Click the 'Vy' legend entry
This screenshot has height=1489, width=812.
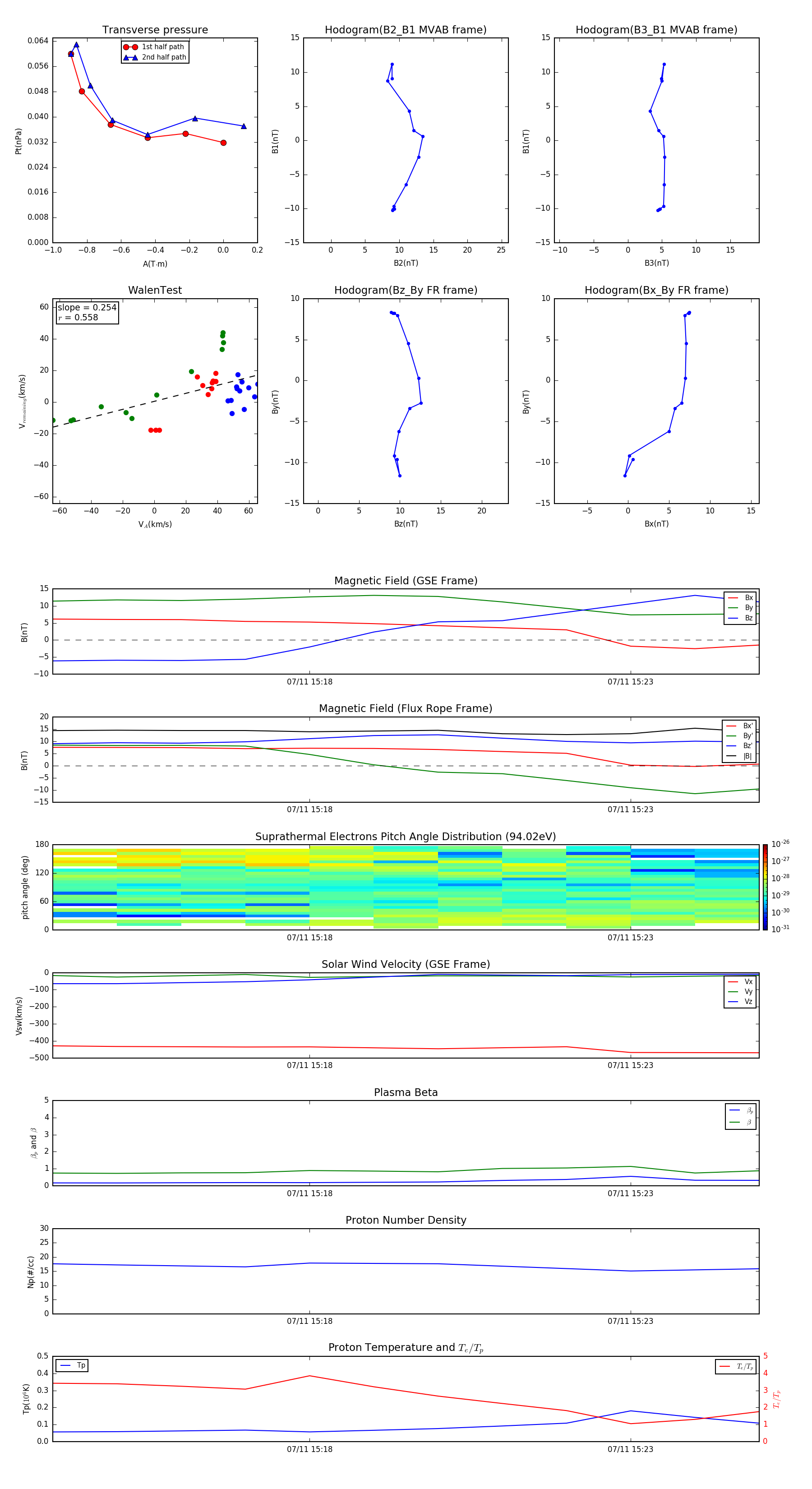740,991
